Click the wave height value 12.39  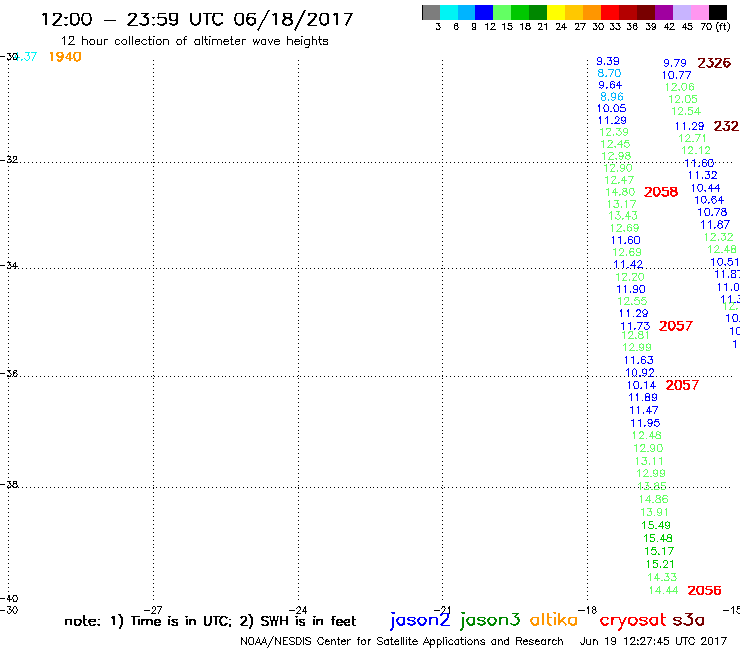click(x=614, y=132)
